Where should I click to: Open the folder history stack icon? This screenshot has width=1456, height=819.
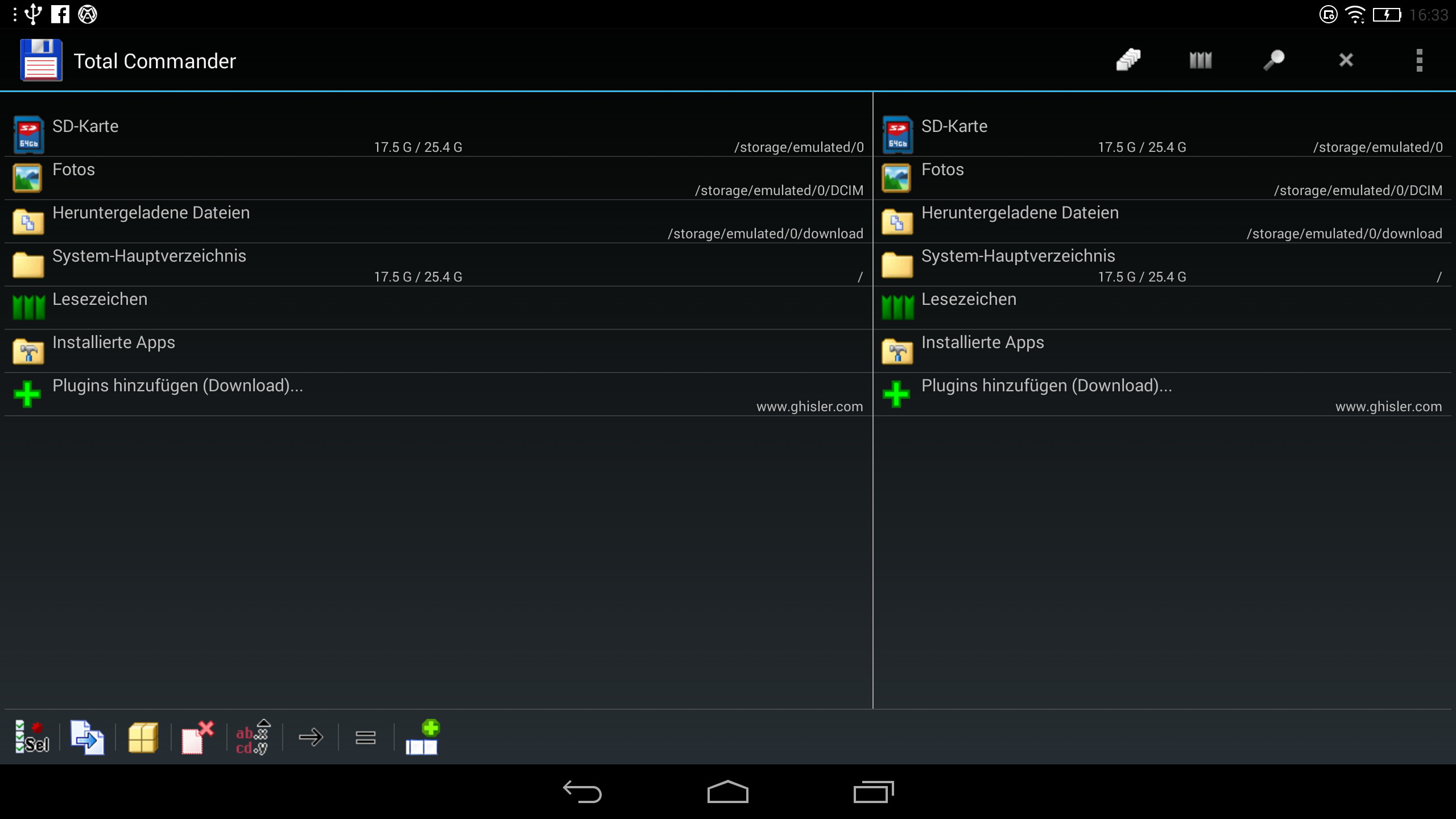[1128, 60]
